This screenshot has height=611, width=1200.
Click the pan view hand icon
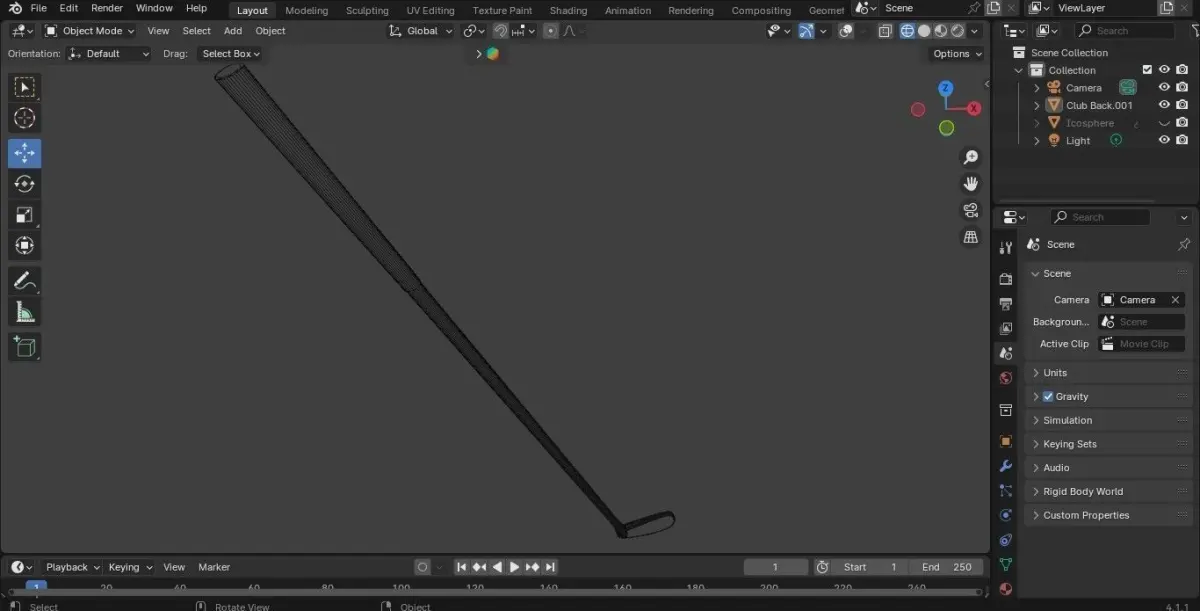[970, 183]
